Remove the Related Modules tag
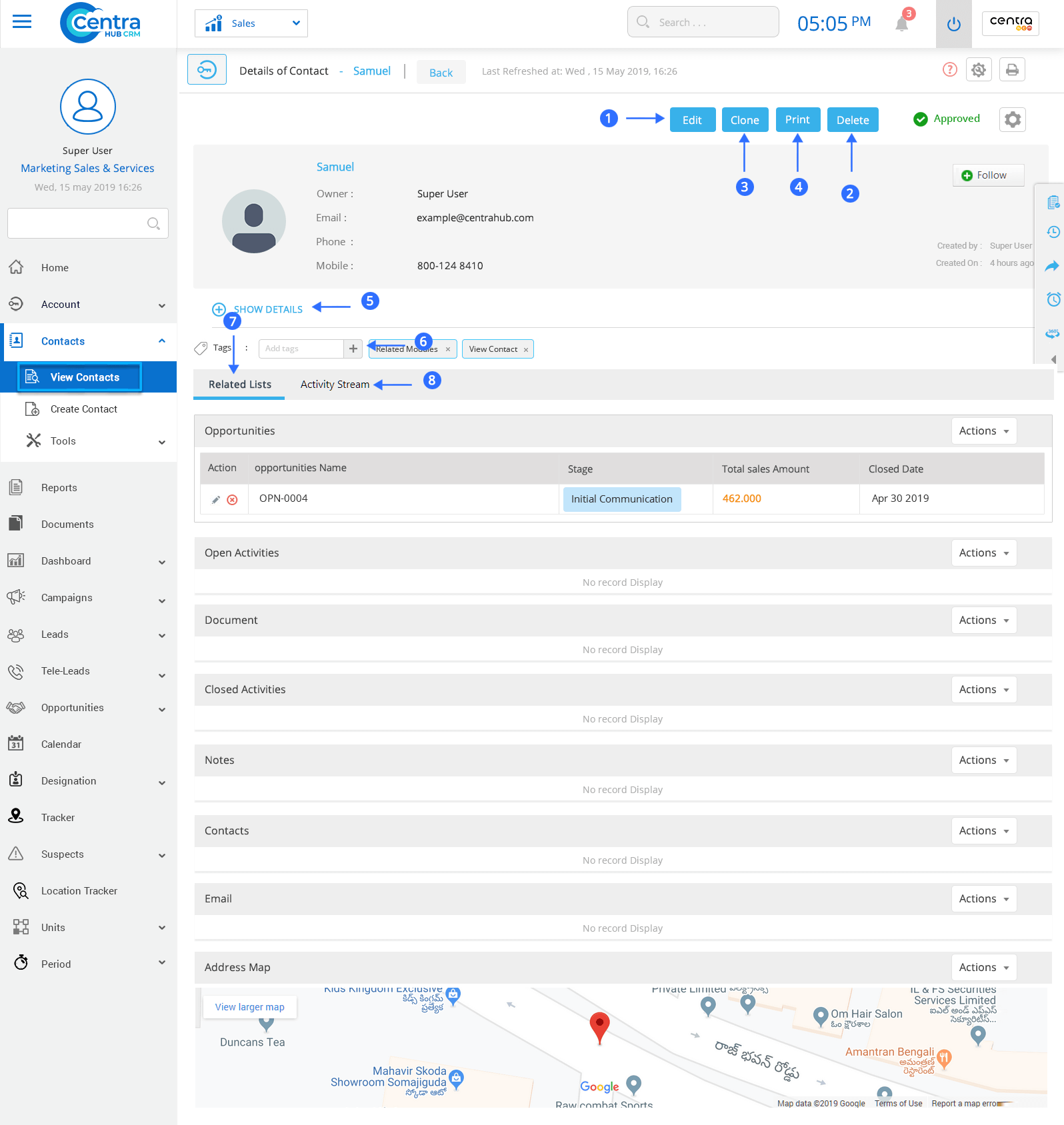Viewport: 1064px width, 1125px height. coord(448,349)
